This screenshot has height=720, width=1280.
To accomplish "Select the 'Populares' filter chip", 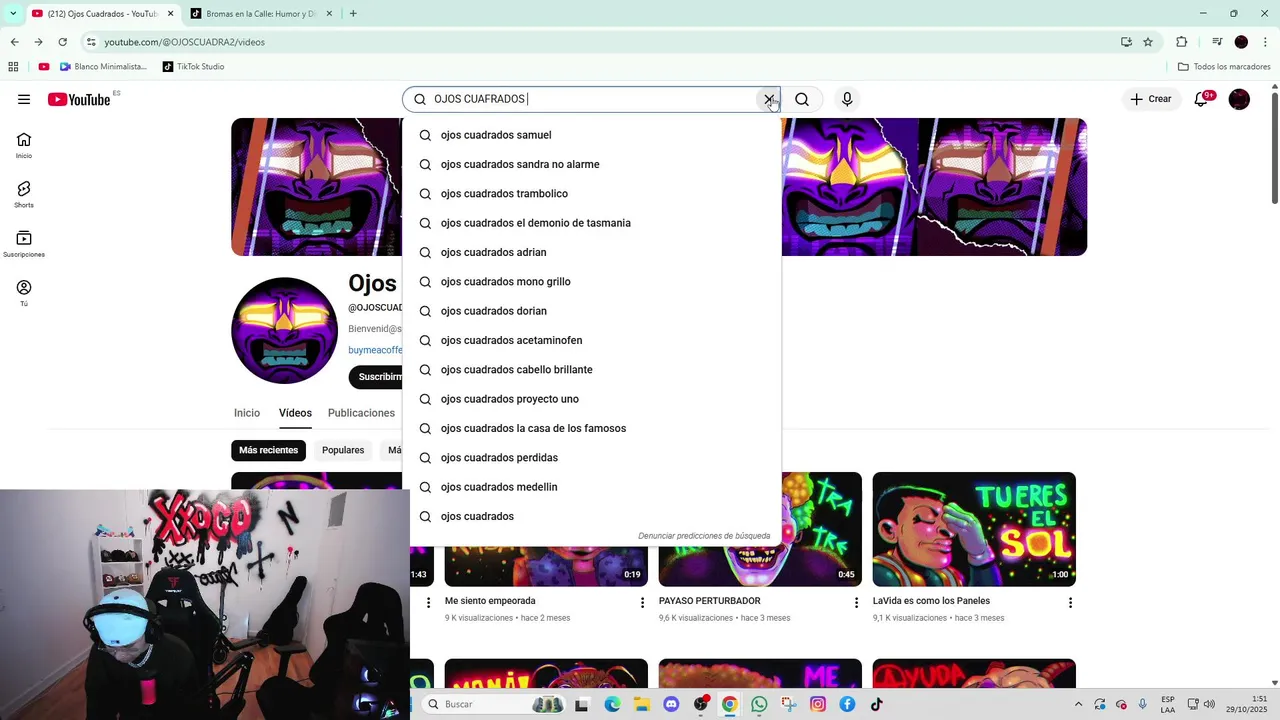I will tap(343, 450).
